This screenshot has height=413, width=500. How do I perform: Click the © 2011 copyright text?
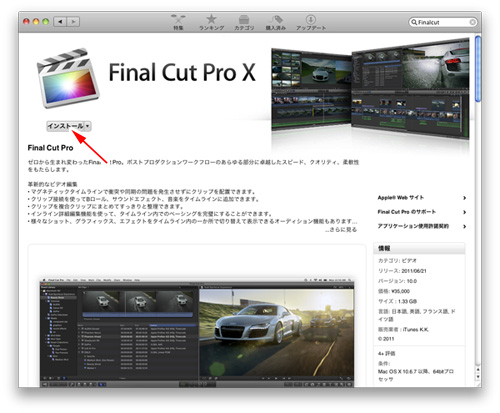pos(386,339)
